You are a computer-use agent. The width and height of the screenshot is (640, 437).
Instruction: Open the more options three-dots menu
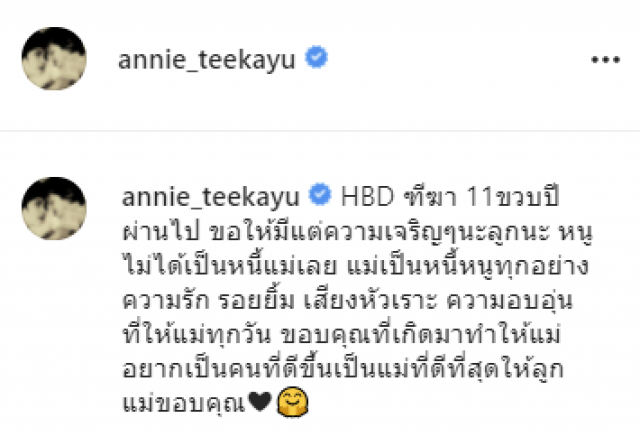(x=606, y=60)
